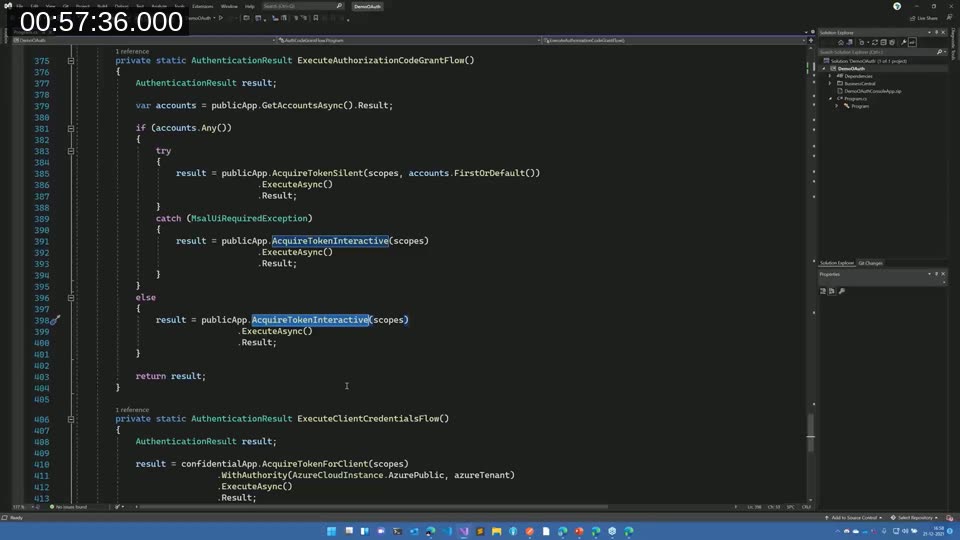This screenshot has height=540, width=960.
Task: Switch to the Solution Explorer tab
Action: (x=837, y=263)
